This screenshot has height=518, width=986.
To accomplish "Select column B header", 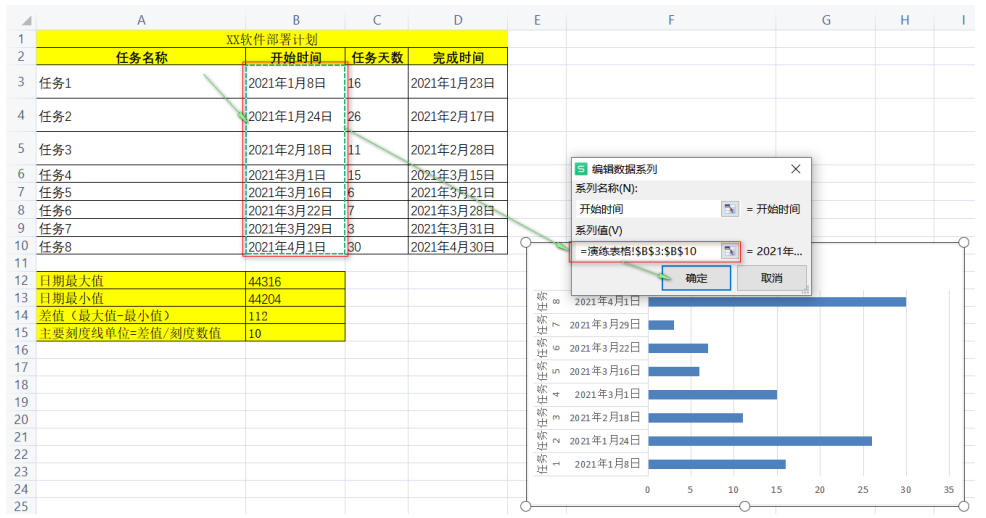I will [295, 20].
